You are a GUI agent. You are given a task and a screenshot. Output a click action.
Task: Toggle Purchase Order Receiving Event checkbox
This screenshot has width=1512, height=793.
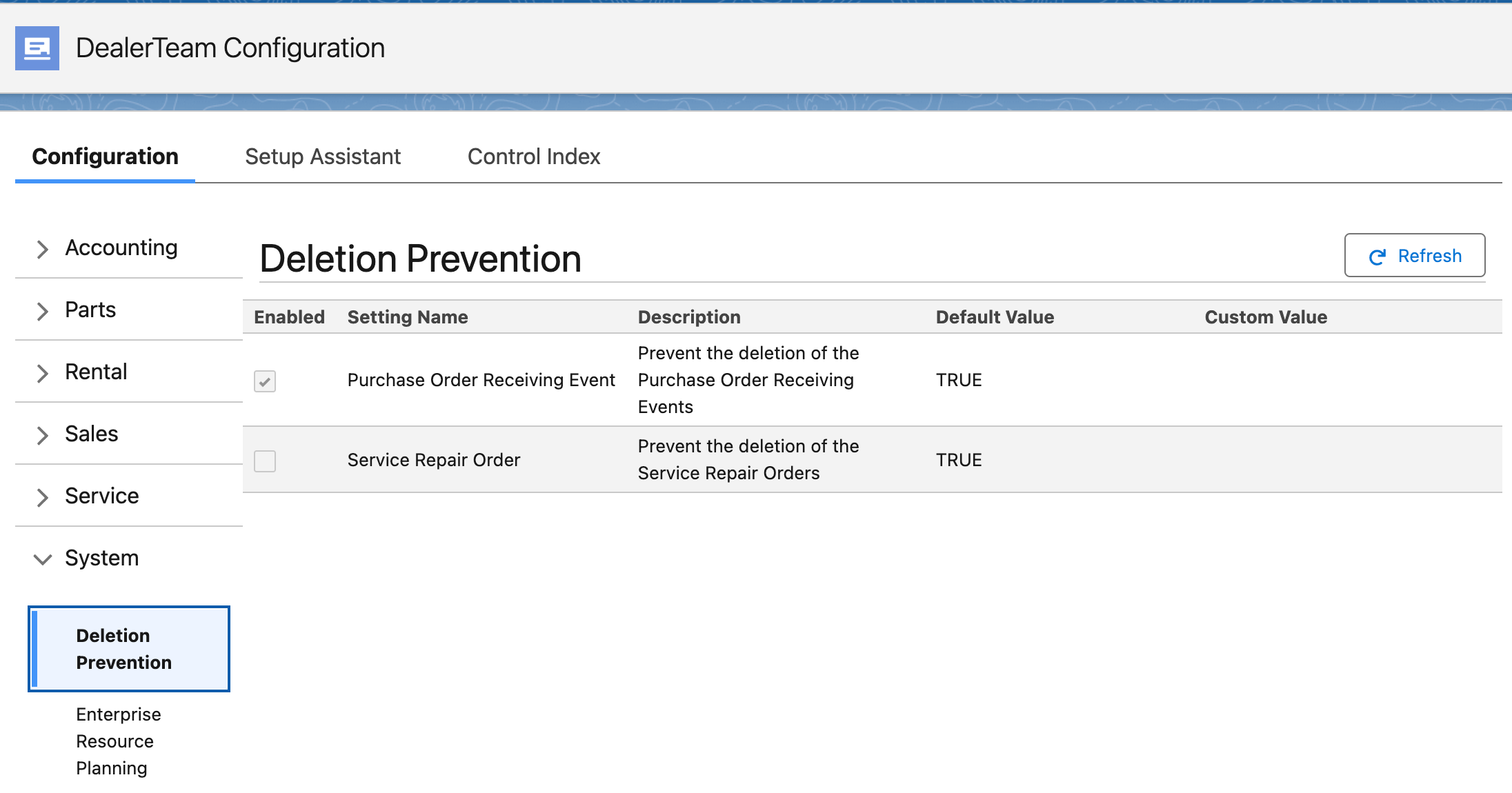point(265,381)
